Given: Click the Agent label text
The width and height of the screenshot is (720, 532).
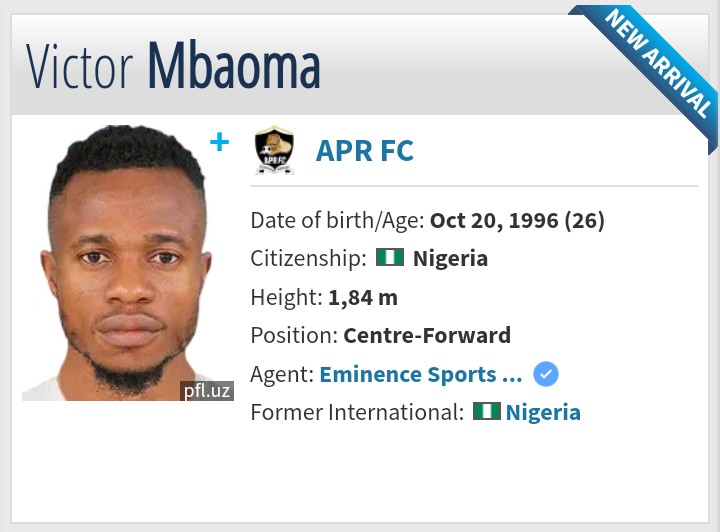Looking at the screenshot, I should click(x=281, y=374).
